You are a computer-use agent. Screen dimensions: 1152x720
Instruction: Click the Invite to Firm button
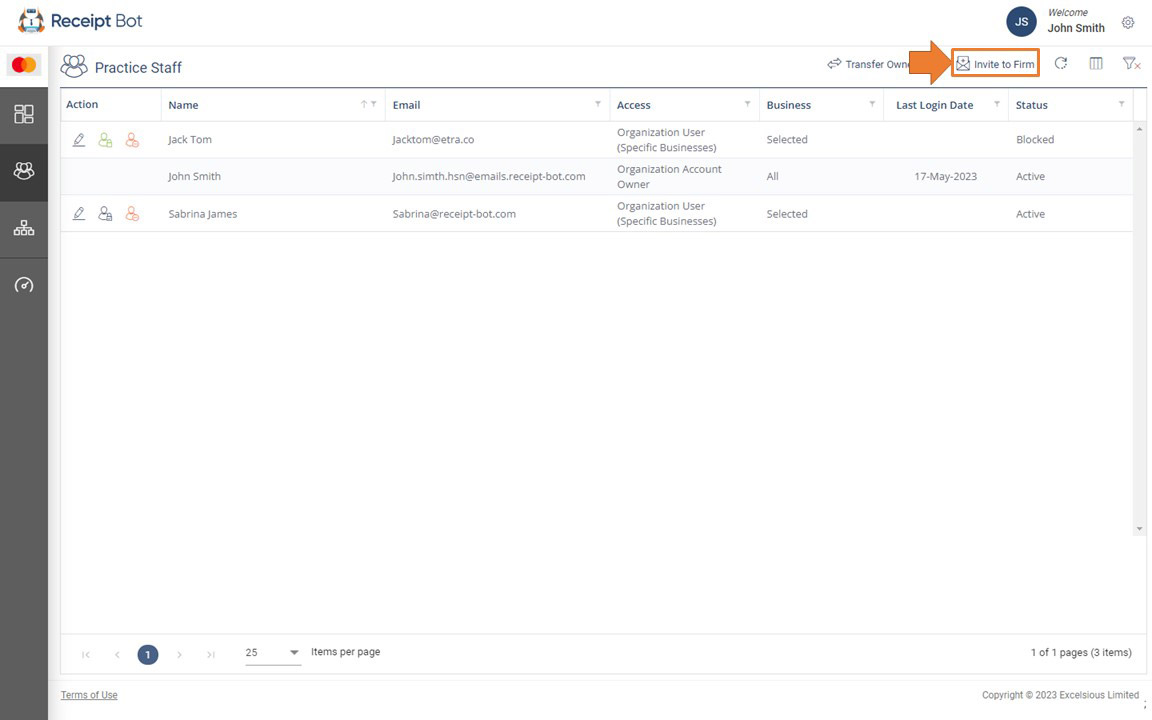pyautogui.click(x=995, y=64)
